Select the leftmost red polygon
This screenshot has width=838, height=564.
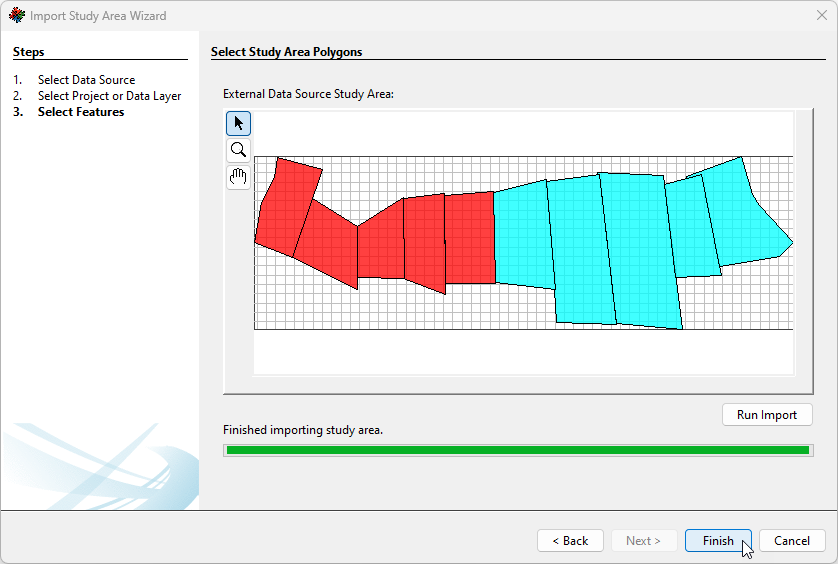(284, 205)
